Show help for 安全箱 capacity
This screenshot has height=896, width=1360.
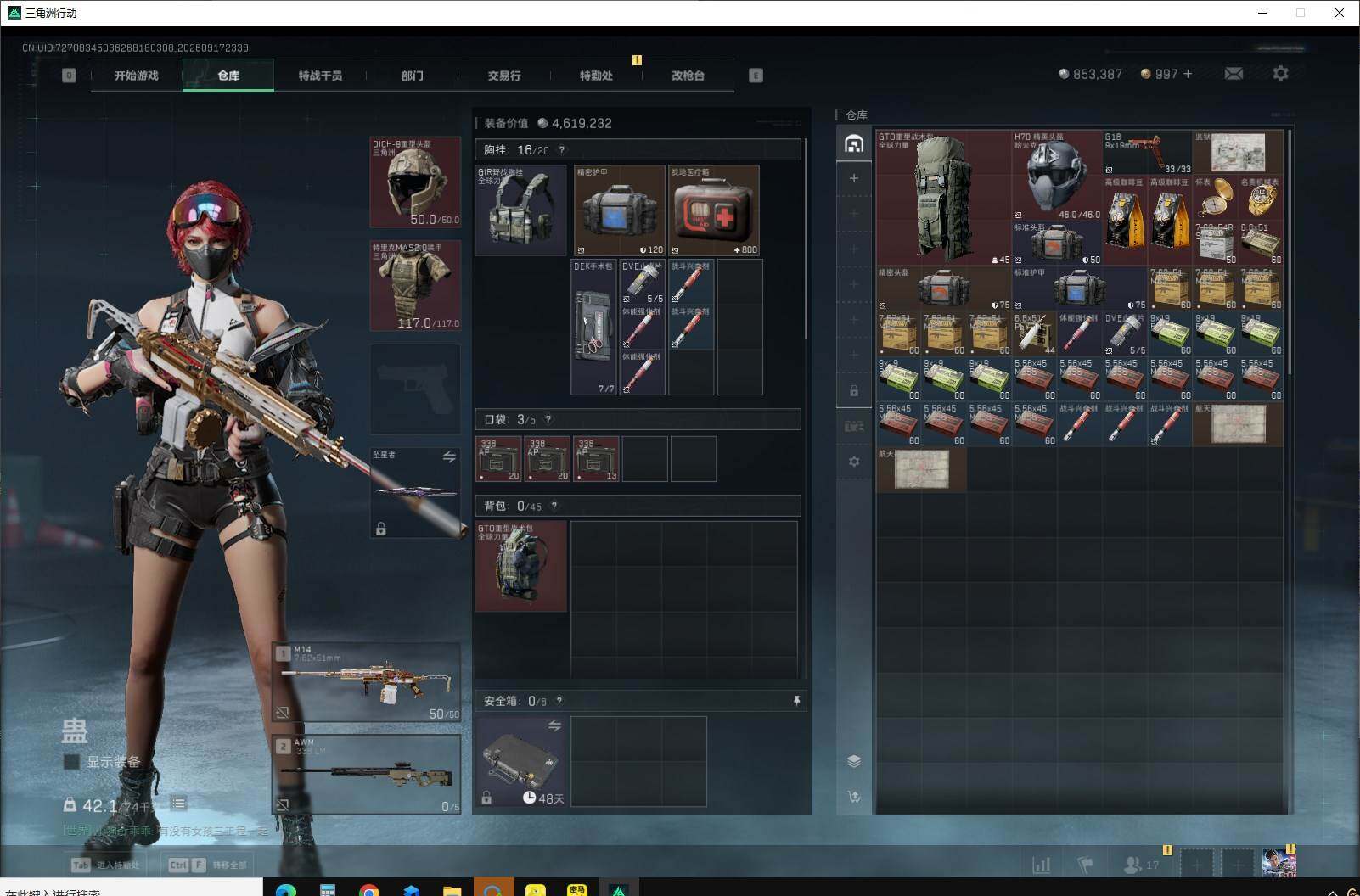point(559,701)
